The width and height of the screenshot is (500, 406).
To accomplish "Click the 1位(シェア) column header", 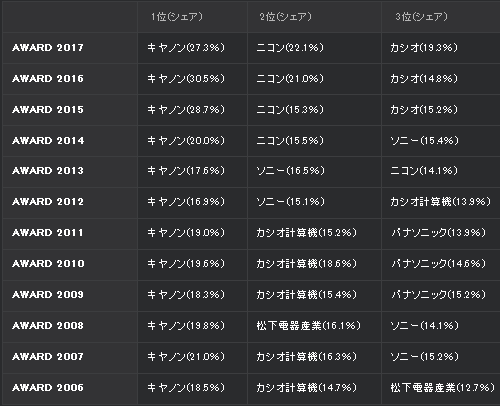I will click(177, 17).
